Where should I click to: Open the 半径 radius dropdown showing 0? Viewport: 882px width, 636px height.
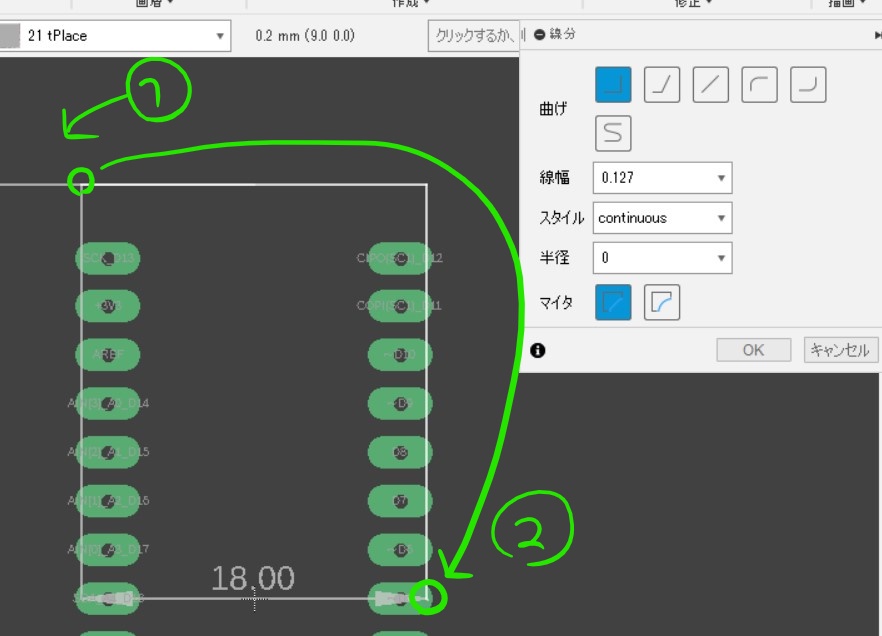point(662,258)
